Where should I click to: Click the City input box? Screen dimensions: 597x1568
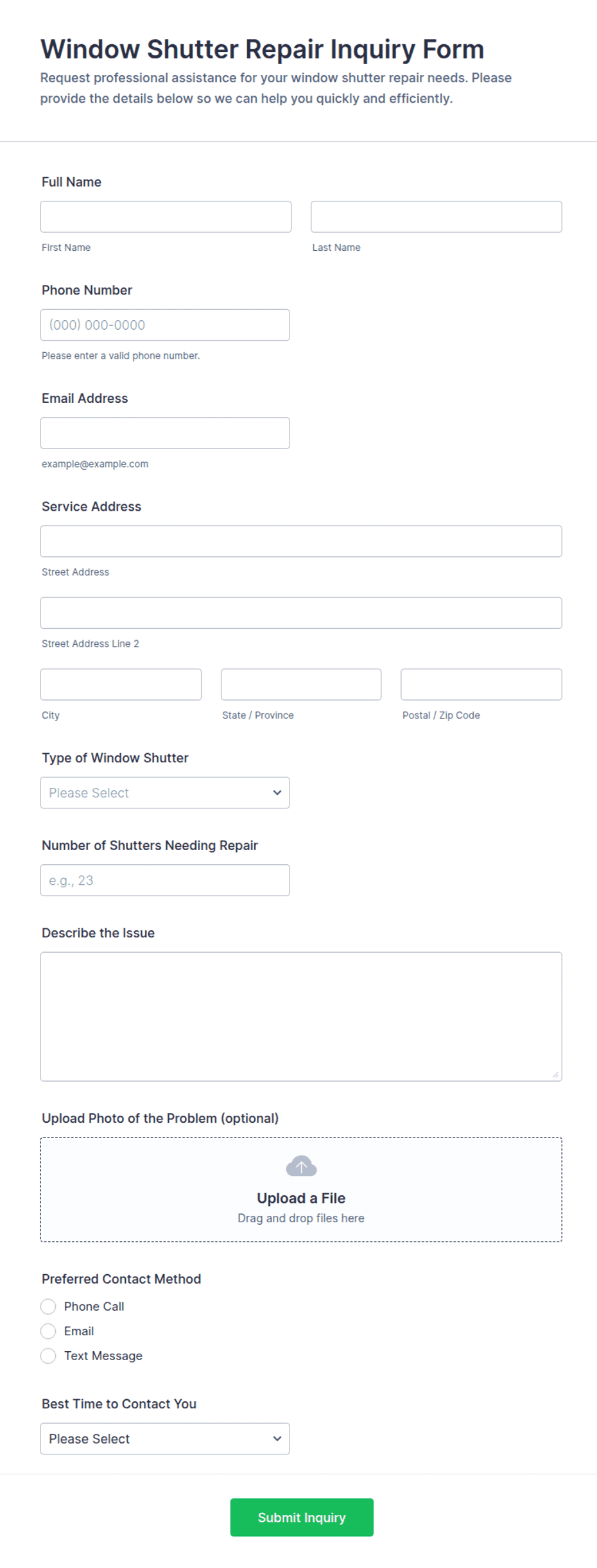point(121,685)
